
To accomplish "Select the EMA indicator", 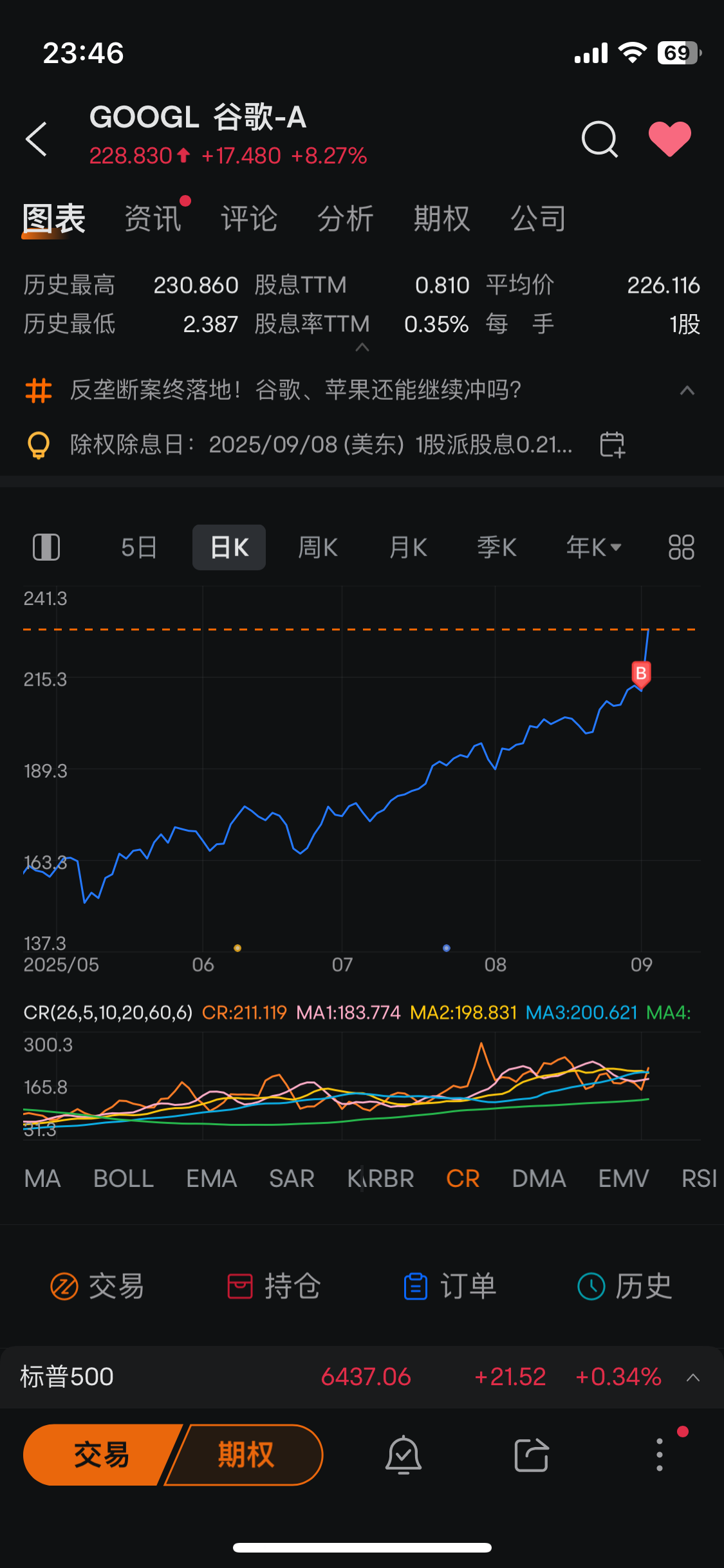I will 212,1179.
